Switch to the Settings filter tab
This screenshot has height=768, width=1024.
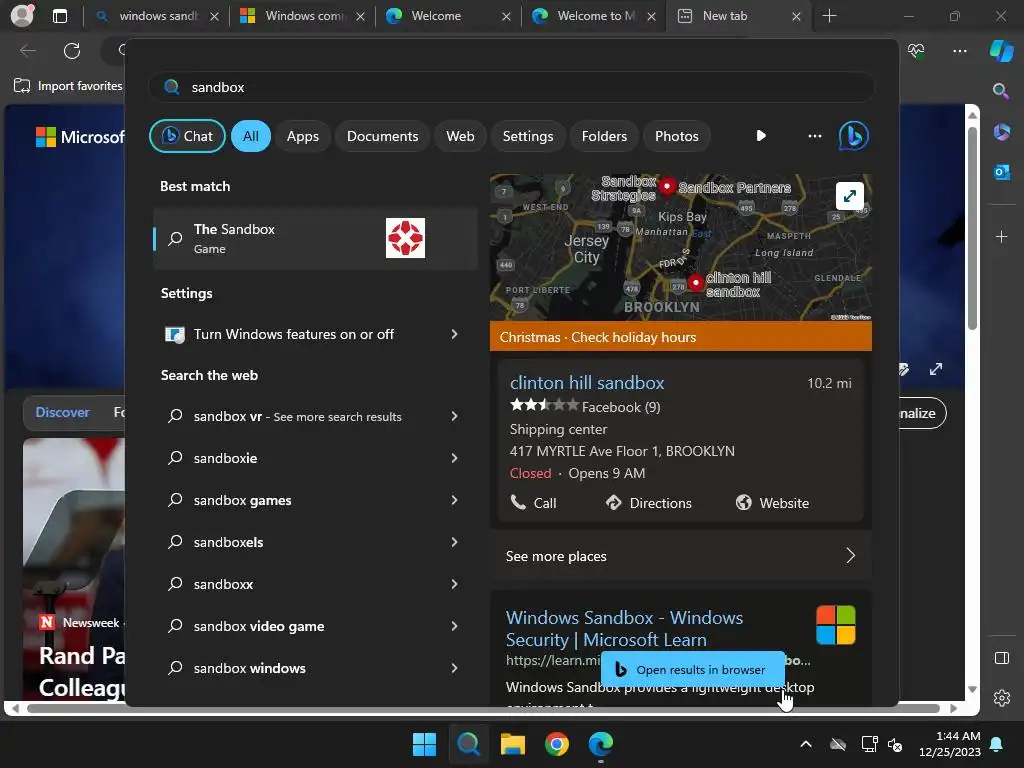coord(528,136)
